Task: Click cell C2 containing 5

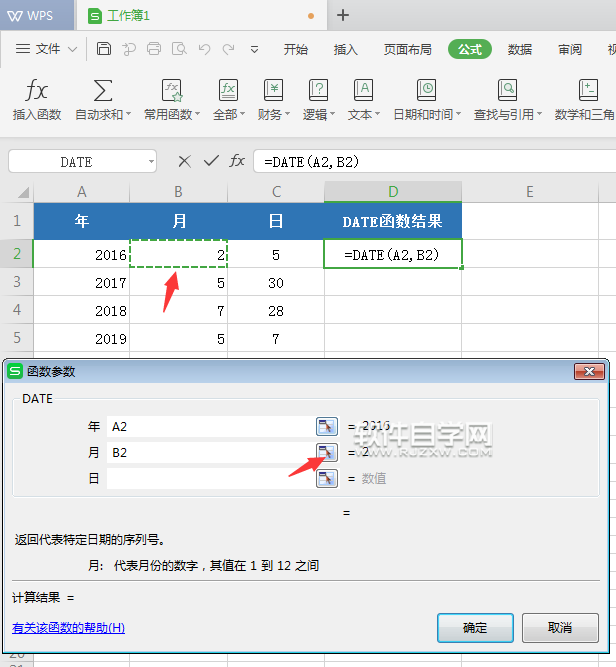Action: (276, 254)
